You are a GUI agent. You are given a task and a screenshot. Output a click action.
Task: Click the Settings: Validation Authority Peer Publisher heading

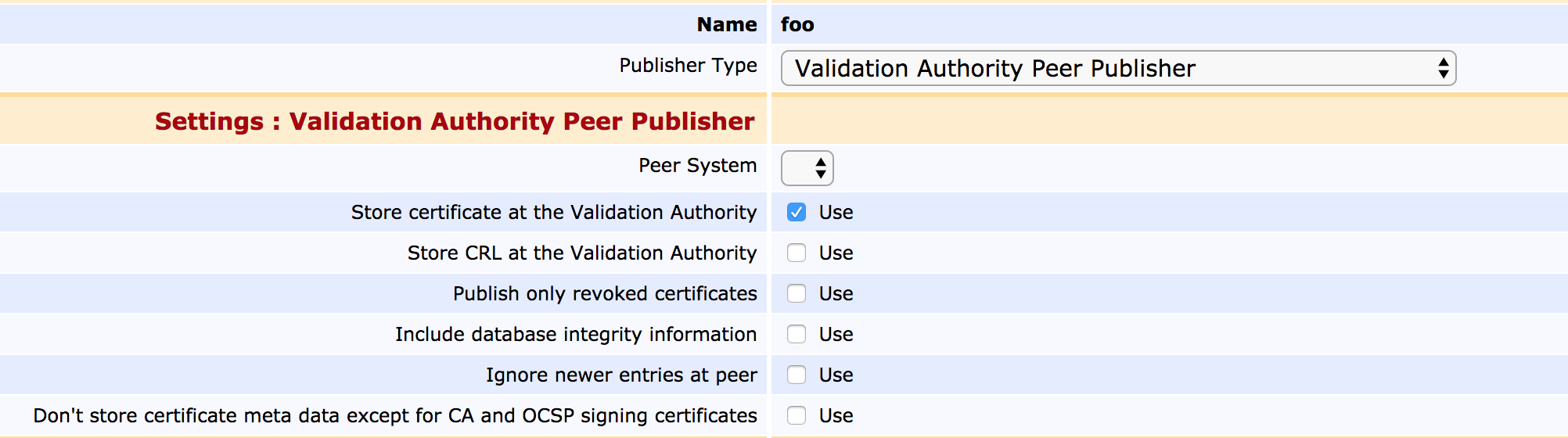455,121
